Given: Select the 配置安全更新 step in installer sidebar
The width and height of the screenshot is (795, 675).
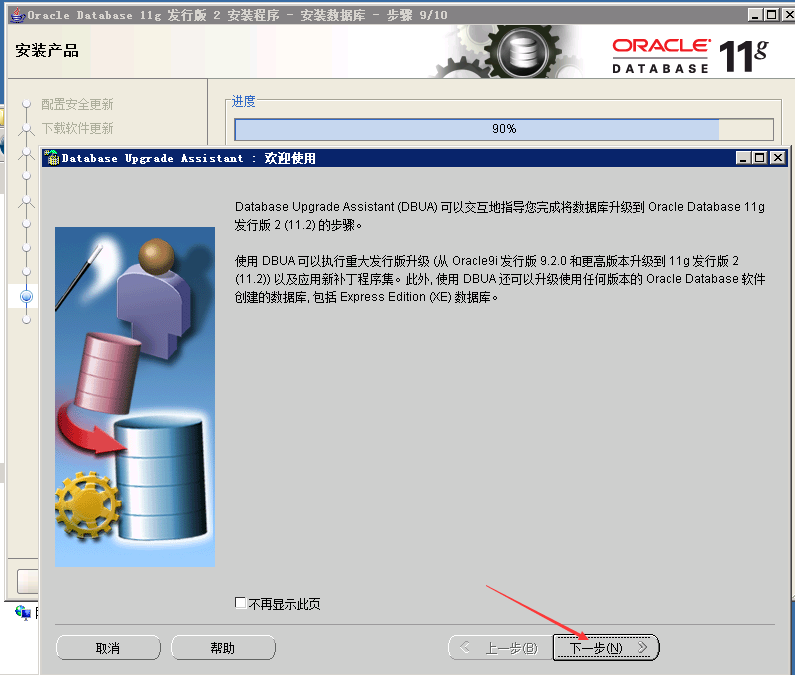Looking at the screenshot, I should 77,104.
